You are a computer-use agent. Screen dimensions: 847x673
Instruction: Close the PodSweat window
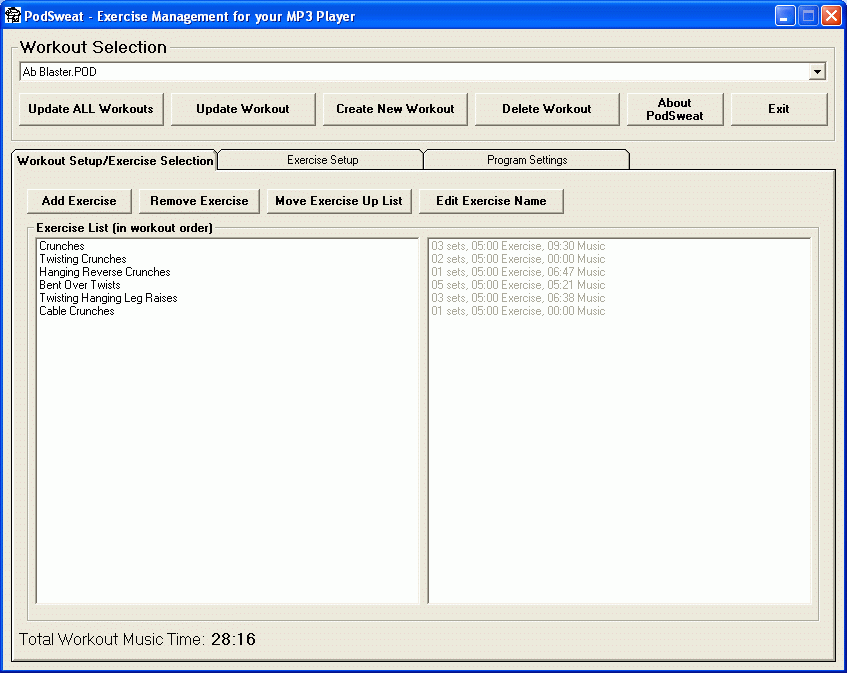tap(831, 16)
